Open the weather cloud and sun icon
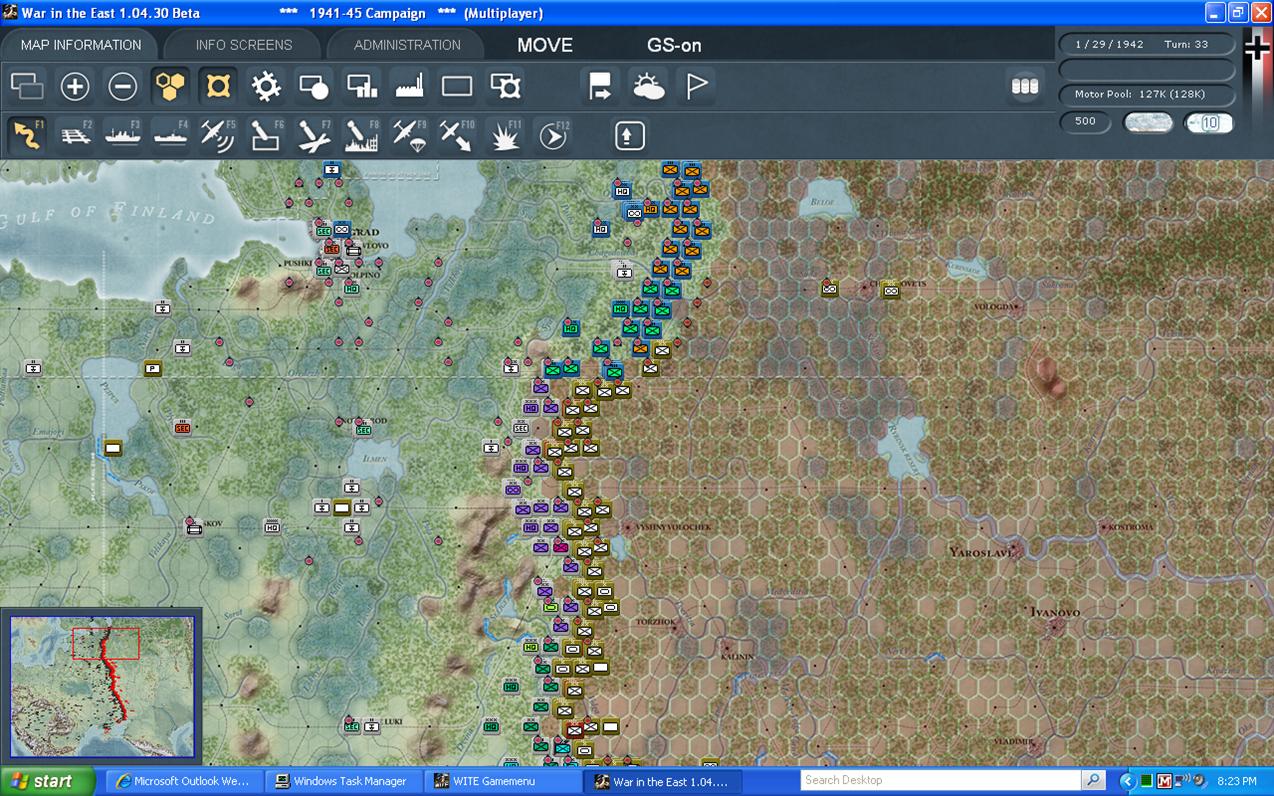This screenshot has width=1274, height=796. pos(649,87)
